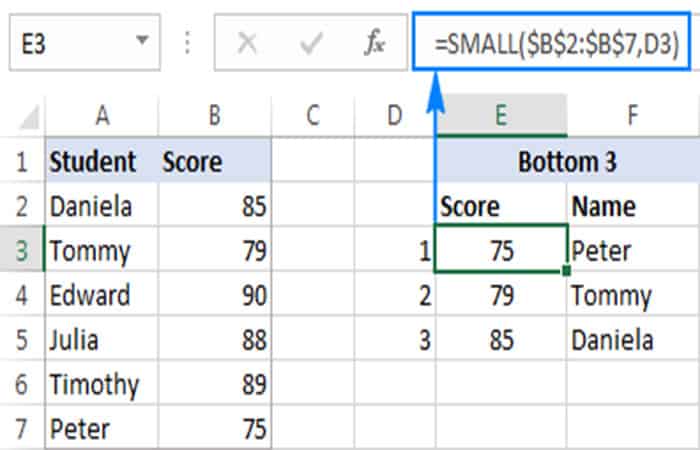Select column B header
Screen dimensions: 700x450
[x=215, y=115]
